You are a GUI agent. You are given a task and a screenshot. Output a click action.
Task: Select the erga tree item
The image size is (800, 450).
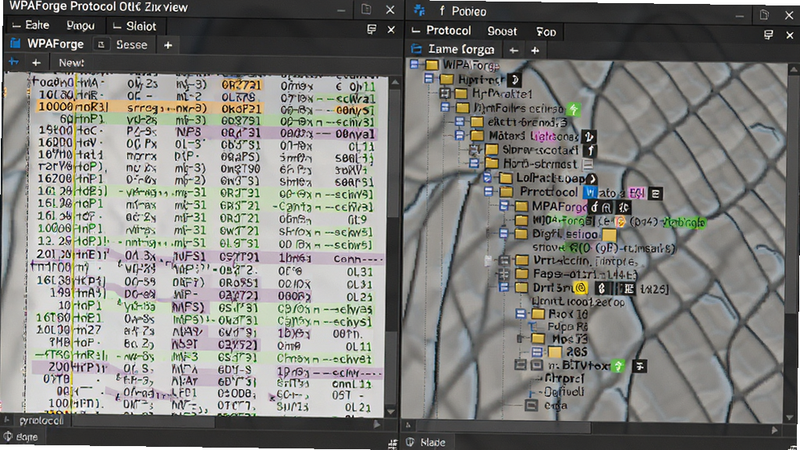[x=555, y=406]
